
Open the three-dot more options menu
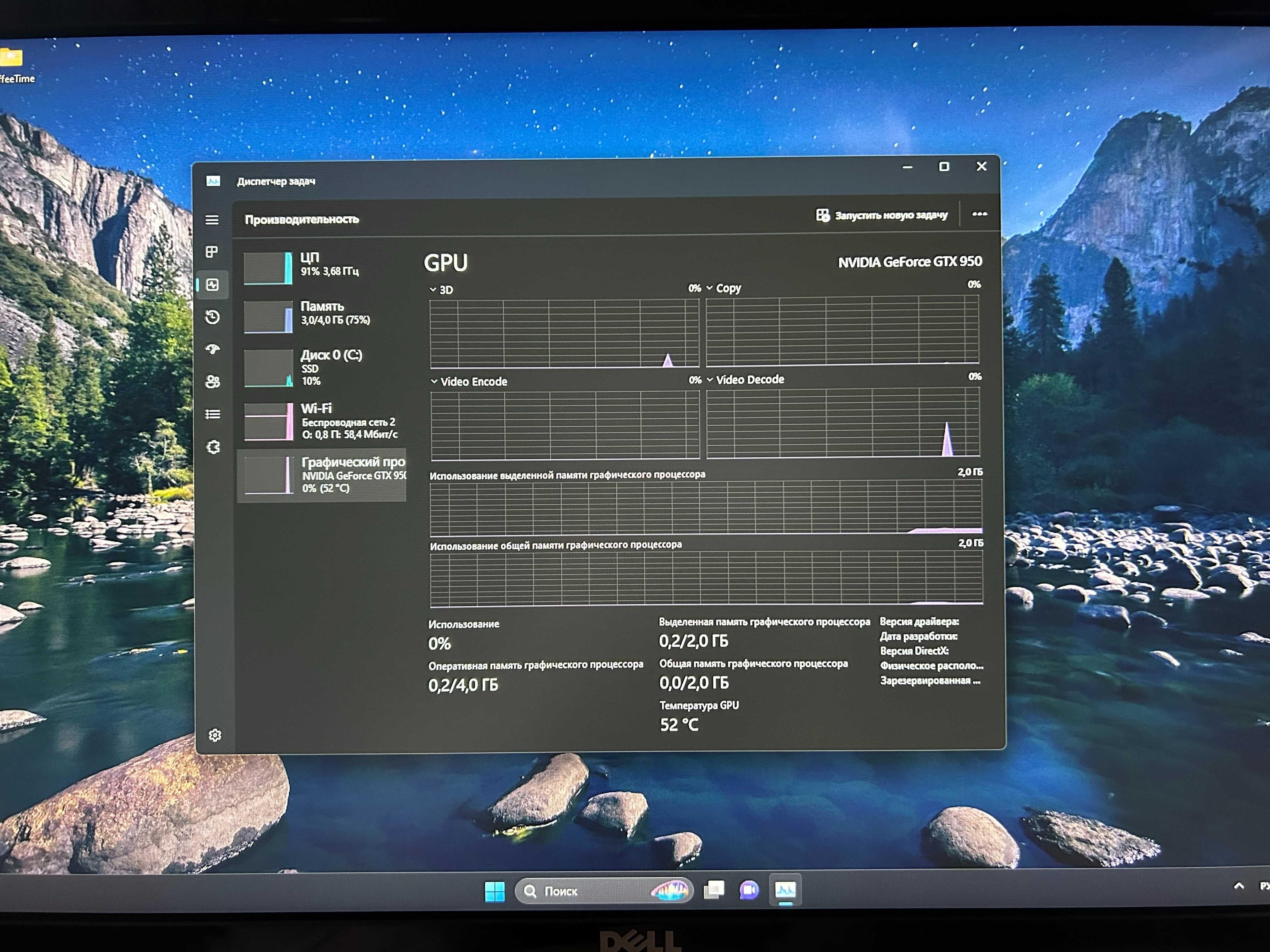[980, 214]
